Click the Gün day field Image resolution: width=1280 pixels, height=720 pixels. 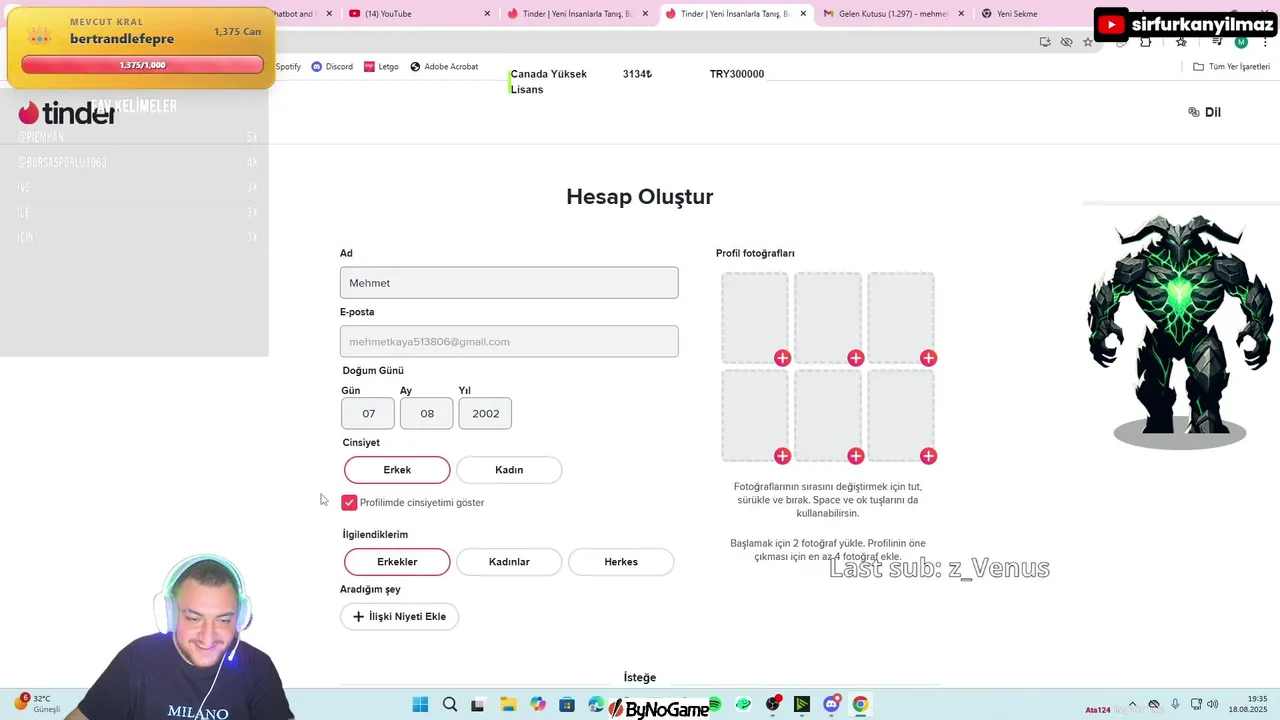(368, 414)
